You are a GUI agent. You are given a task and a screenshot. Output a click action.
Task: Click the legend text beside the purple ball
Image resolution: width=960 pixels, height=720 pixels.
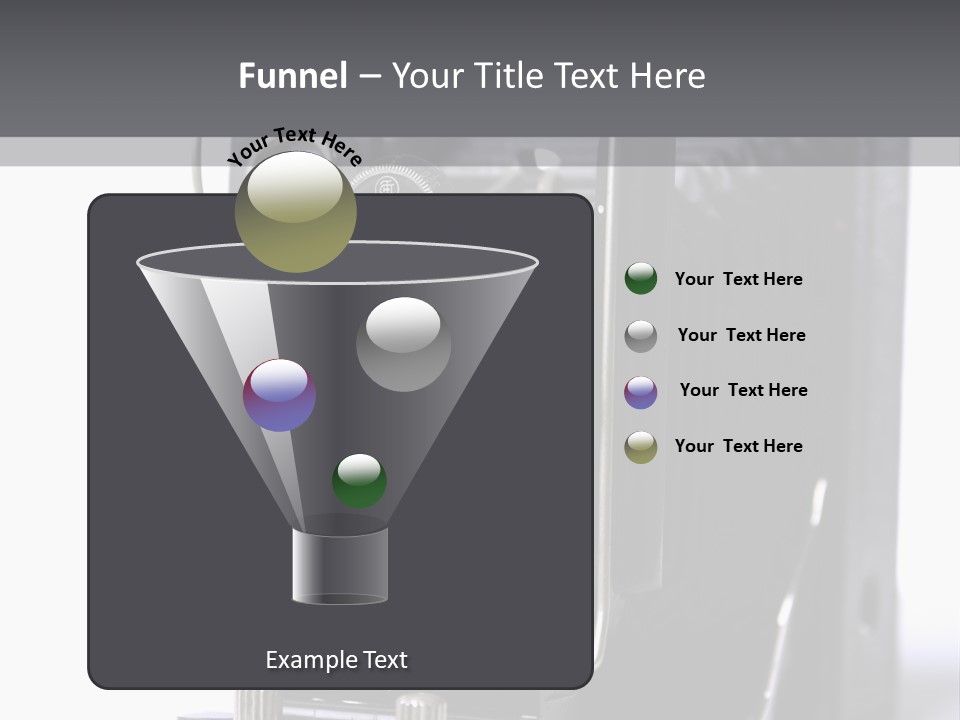click(x=743, y=390)
